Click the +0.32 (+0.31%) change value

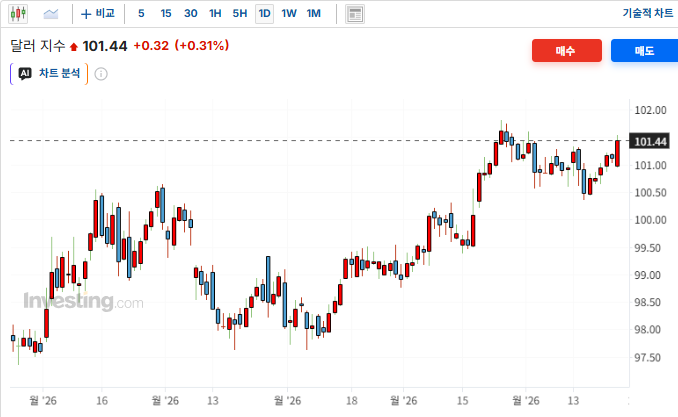[x=181, y=45]
